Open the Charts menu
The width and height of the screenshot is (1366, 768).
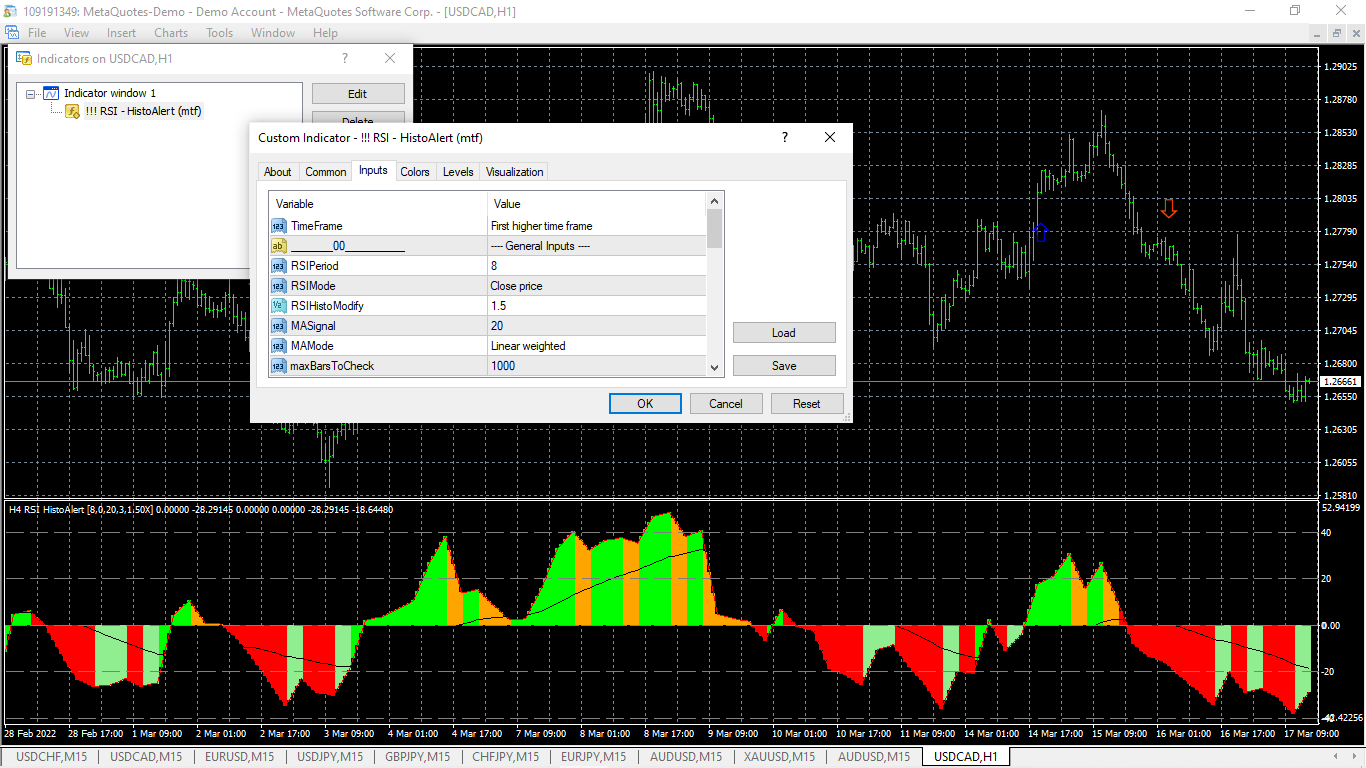171,33
